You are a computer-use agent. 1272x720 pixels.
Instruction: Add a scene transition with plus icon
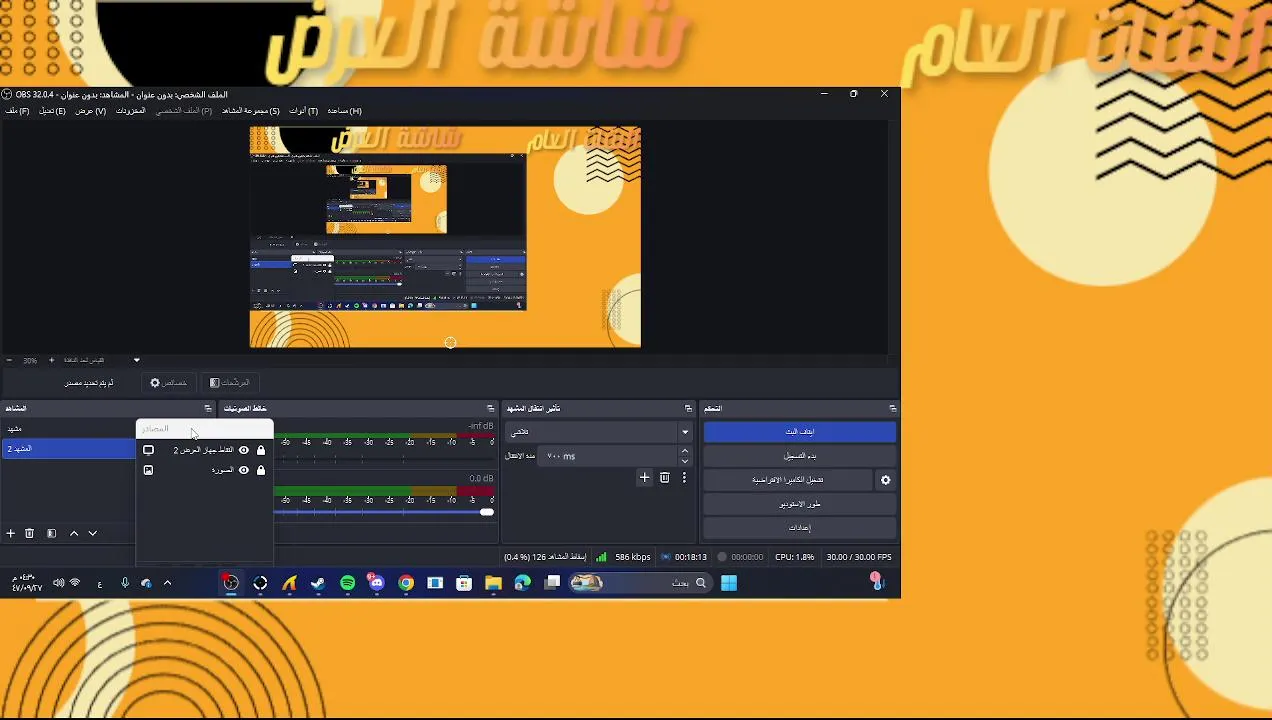point(645,478)
